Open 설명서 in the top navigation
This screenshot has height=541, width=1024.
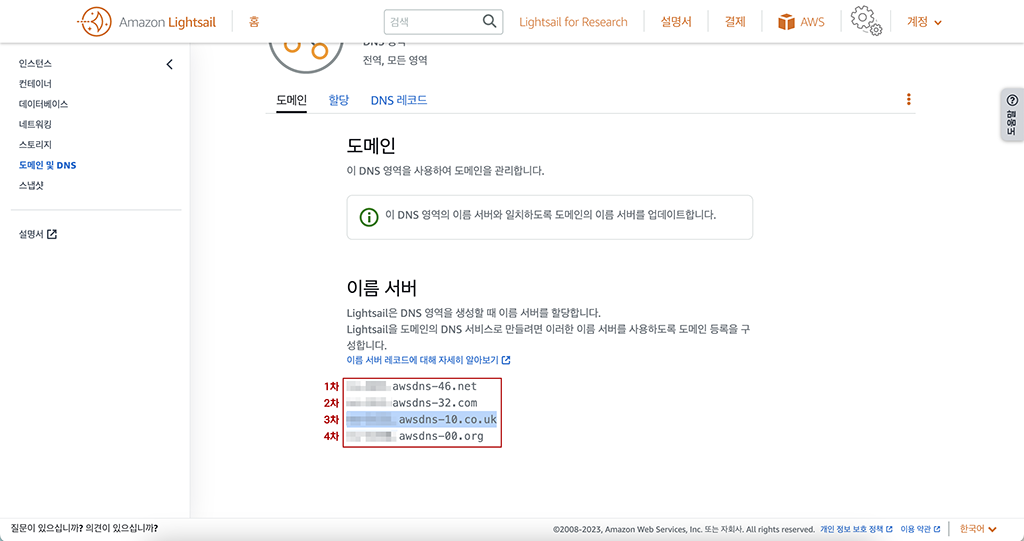[x=676, y=22]
